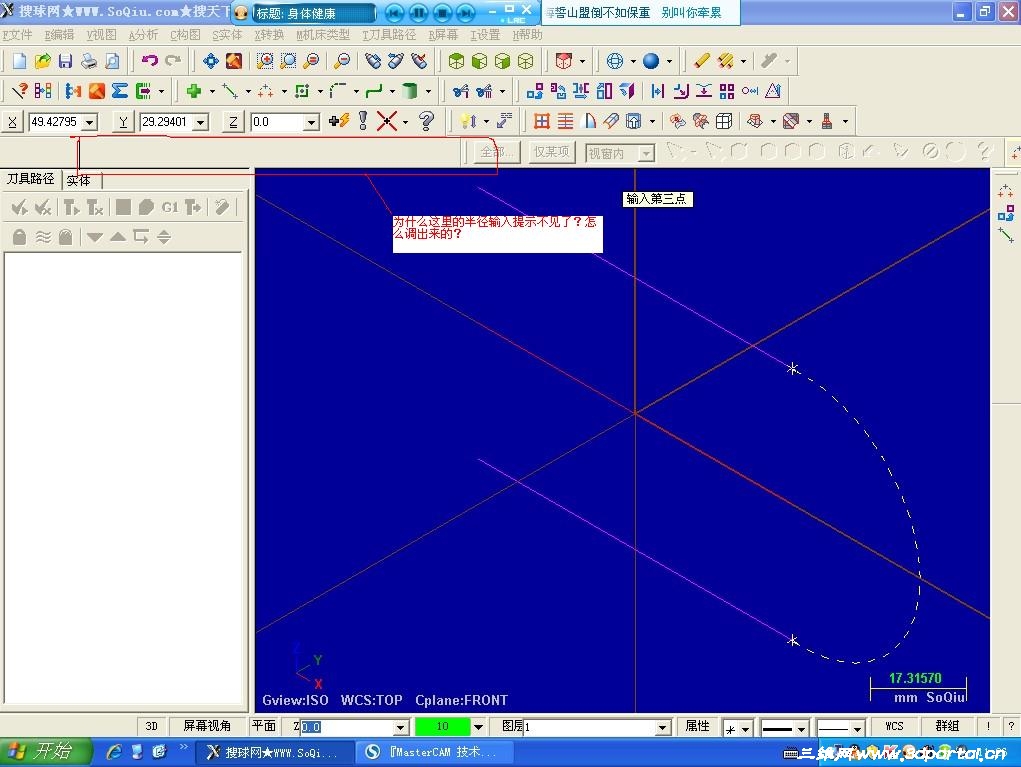1021x767 pixels.
Task: Click the Analyze entity question-mark icon
Action: pos(20,91)
